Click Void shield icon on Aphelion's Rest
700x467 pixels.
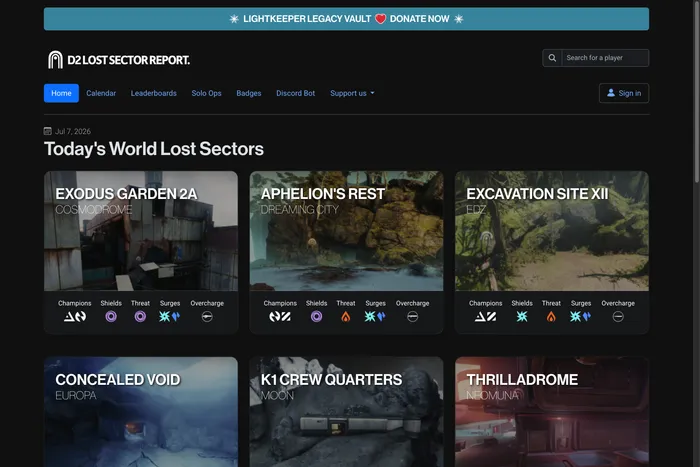[317, 317]
